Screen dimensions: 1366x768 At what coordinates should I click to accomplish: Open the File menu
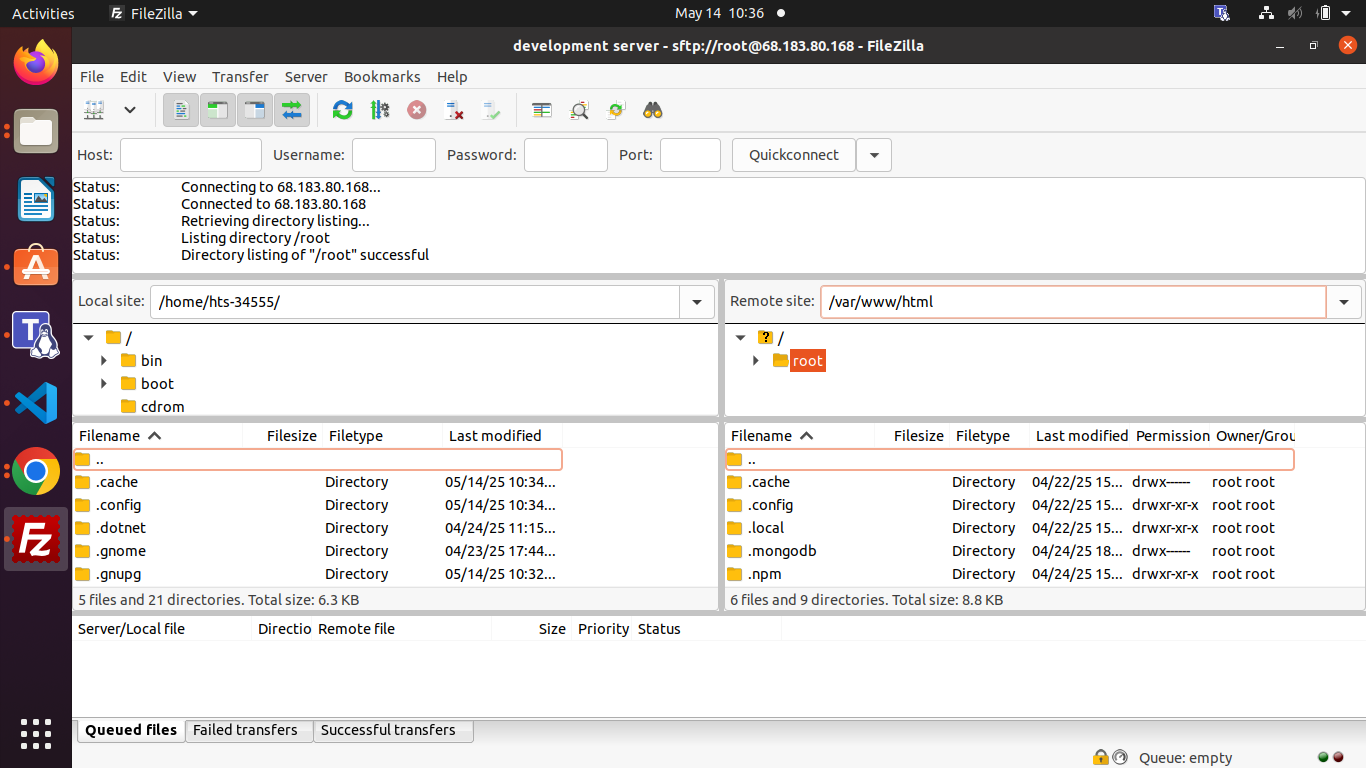click(92, 77)
